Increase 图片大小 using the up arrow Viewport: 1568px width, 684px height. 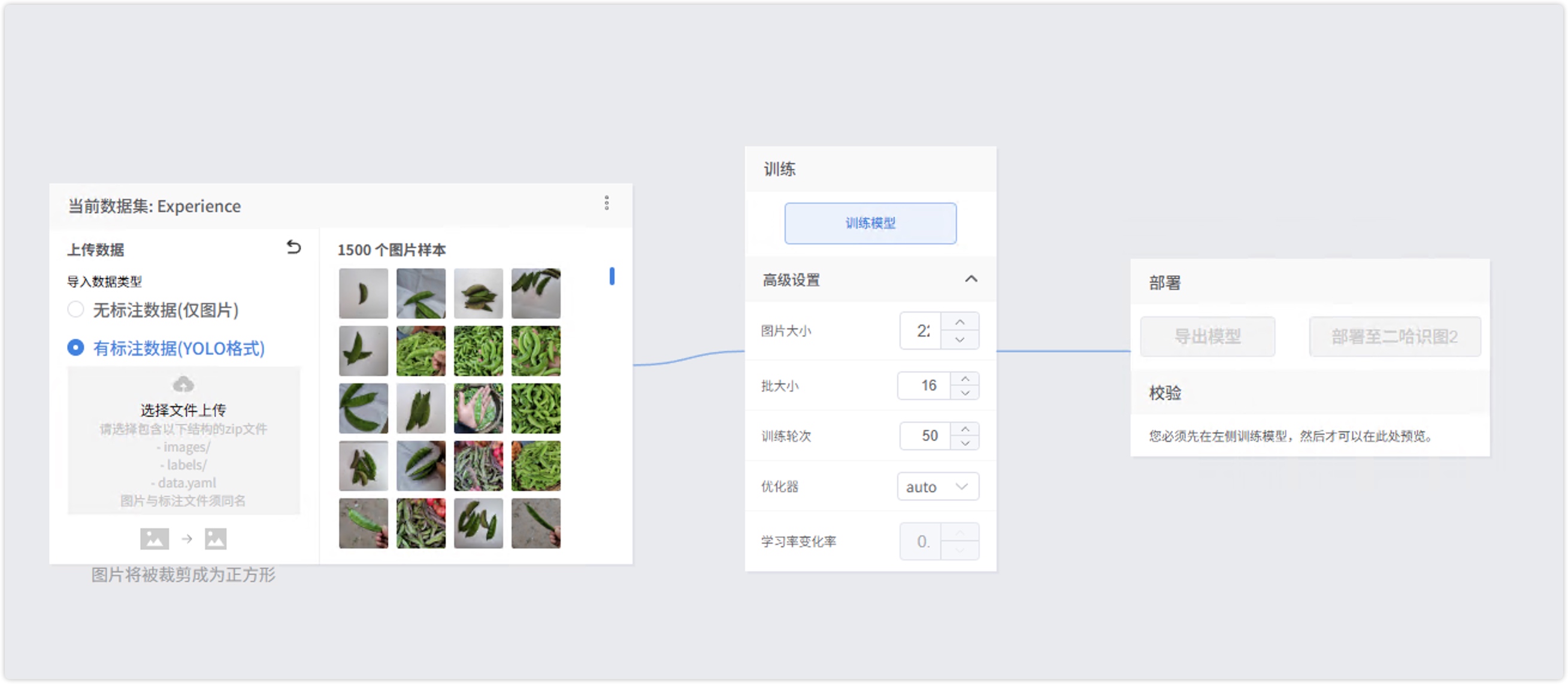point(960,322)
